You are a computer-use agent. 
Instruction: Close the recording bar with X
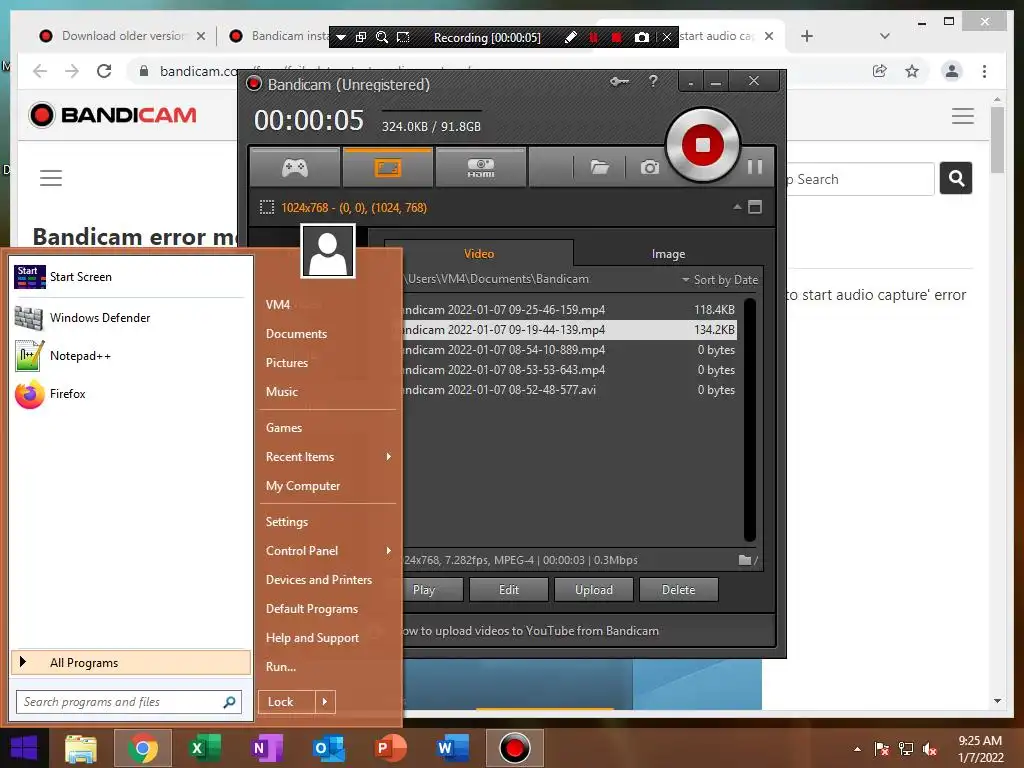[666, 37]
